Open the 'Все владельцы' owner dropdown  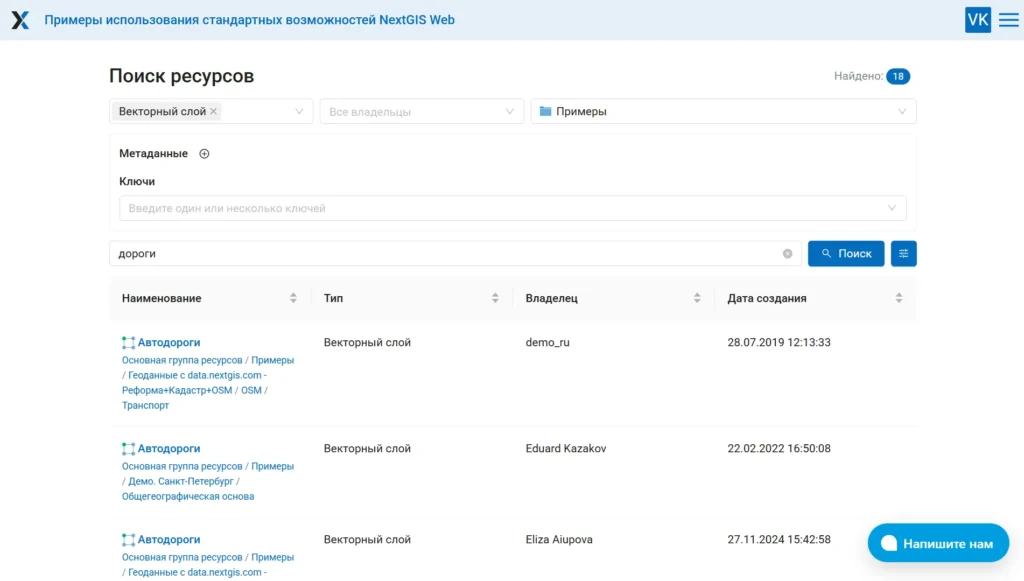[421, 112]
